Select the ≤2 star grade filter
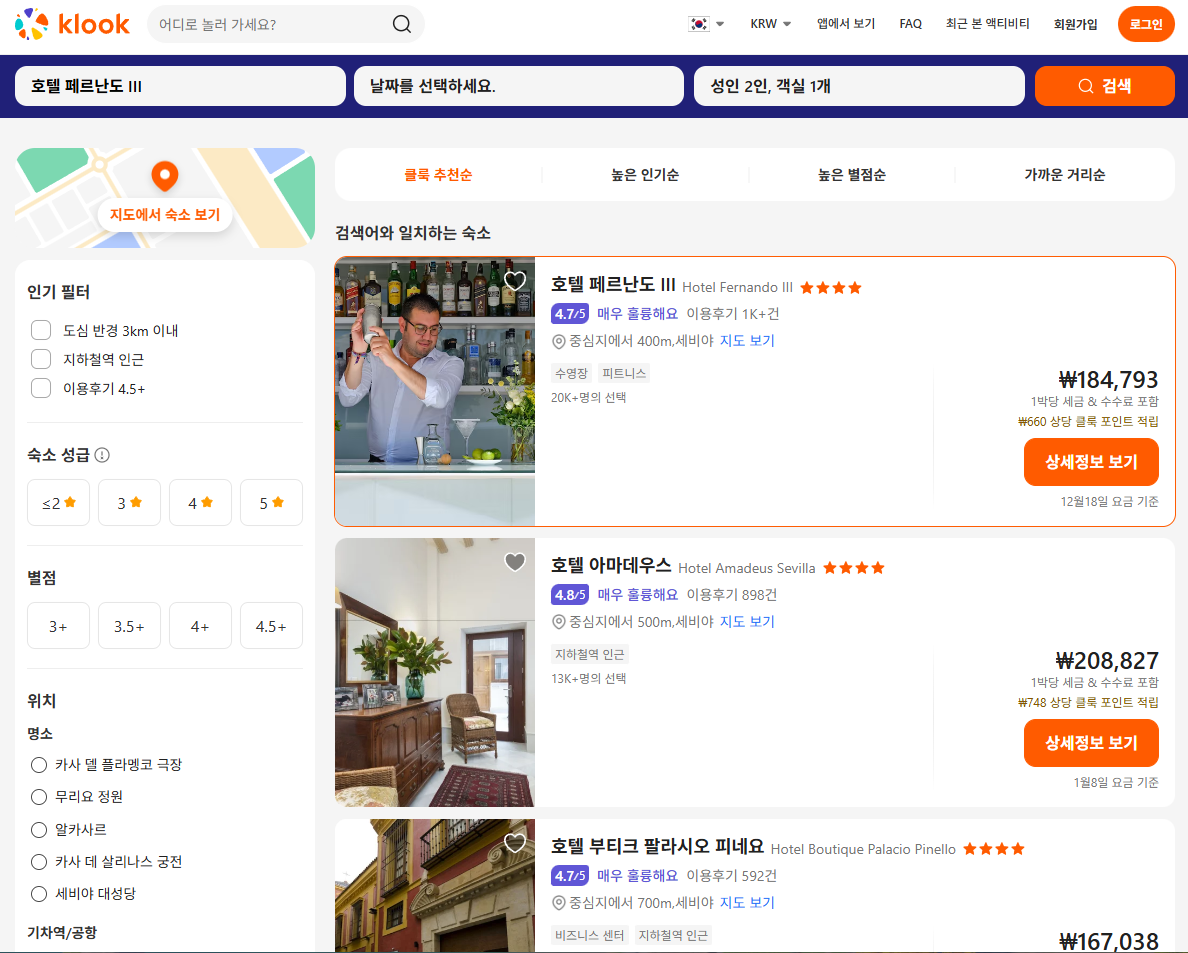The image size is (1188, 953). click(x=58, y=502)
